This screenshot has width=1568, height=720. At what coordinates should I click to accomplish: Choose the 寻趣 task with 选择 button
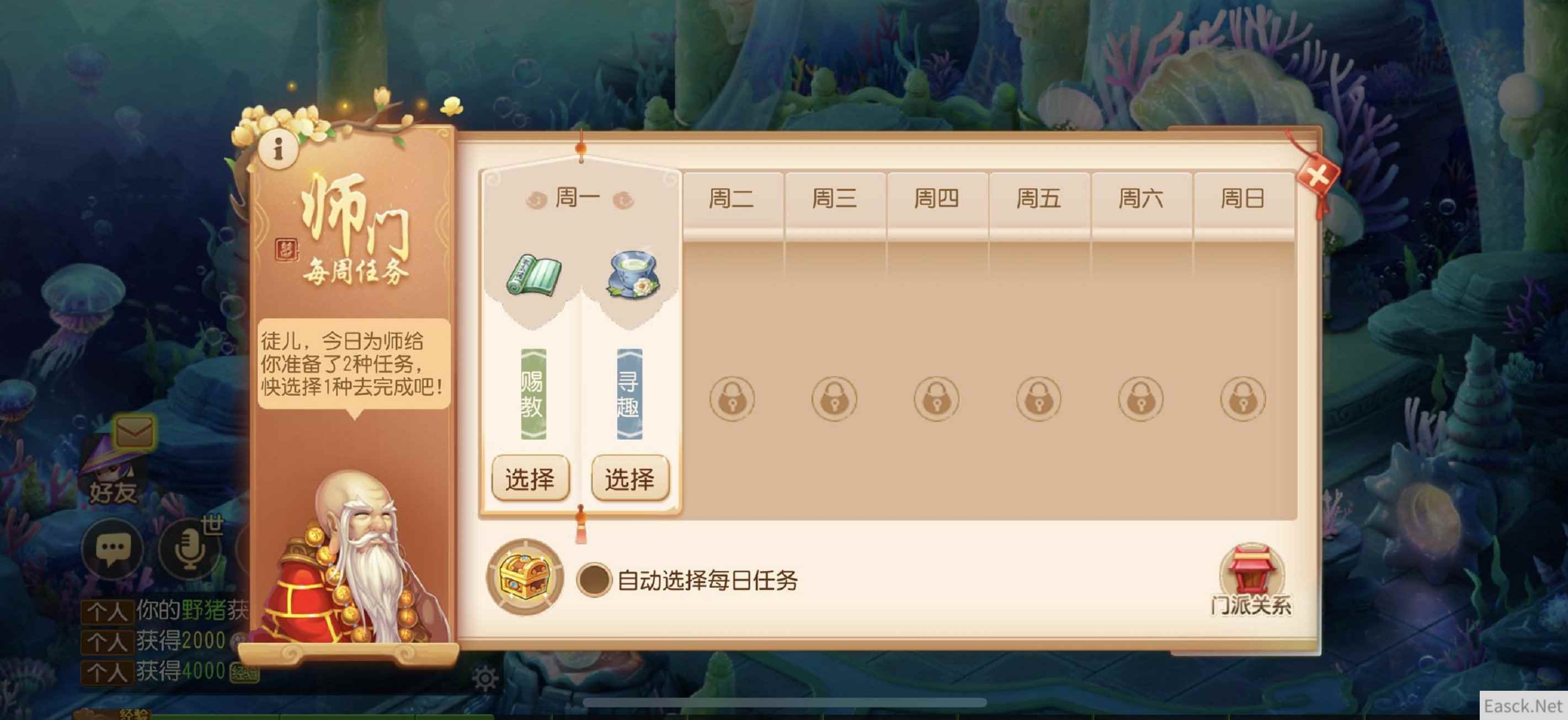pyautogui.click(x=630, y=479)
